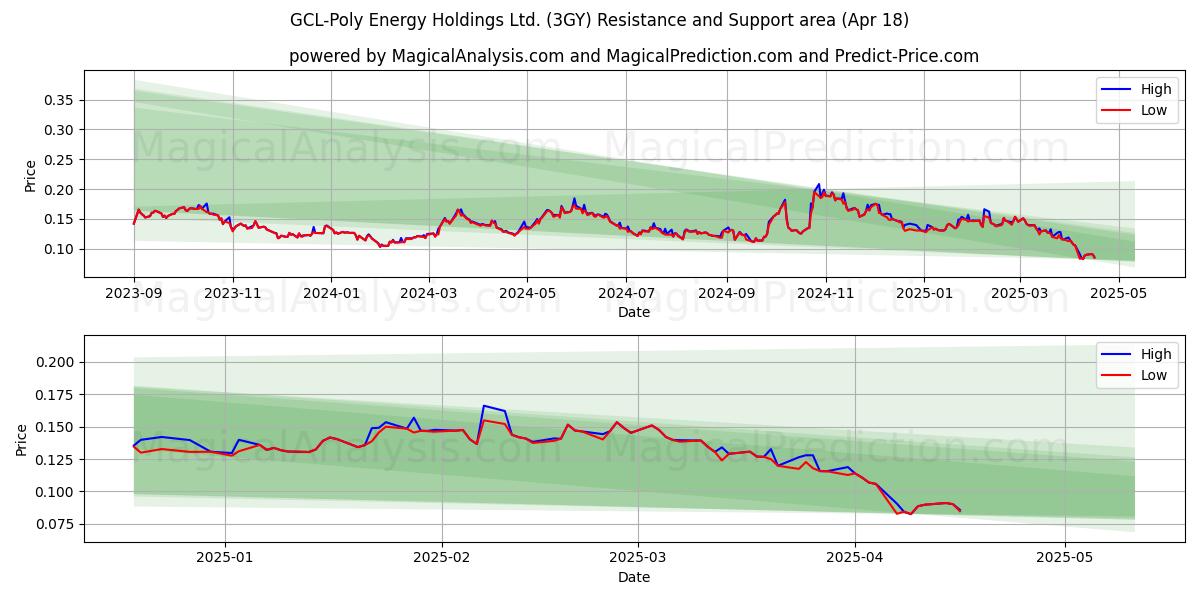Image resolution: width=1200 pixels, height=600 pixels.
Task: Click the 2025-05 tick label on top chart
Action: pos(1119,292)
